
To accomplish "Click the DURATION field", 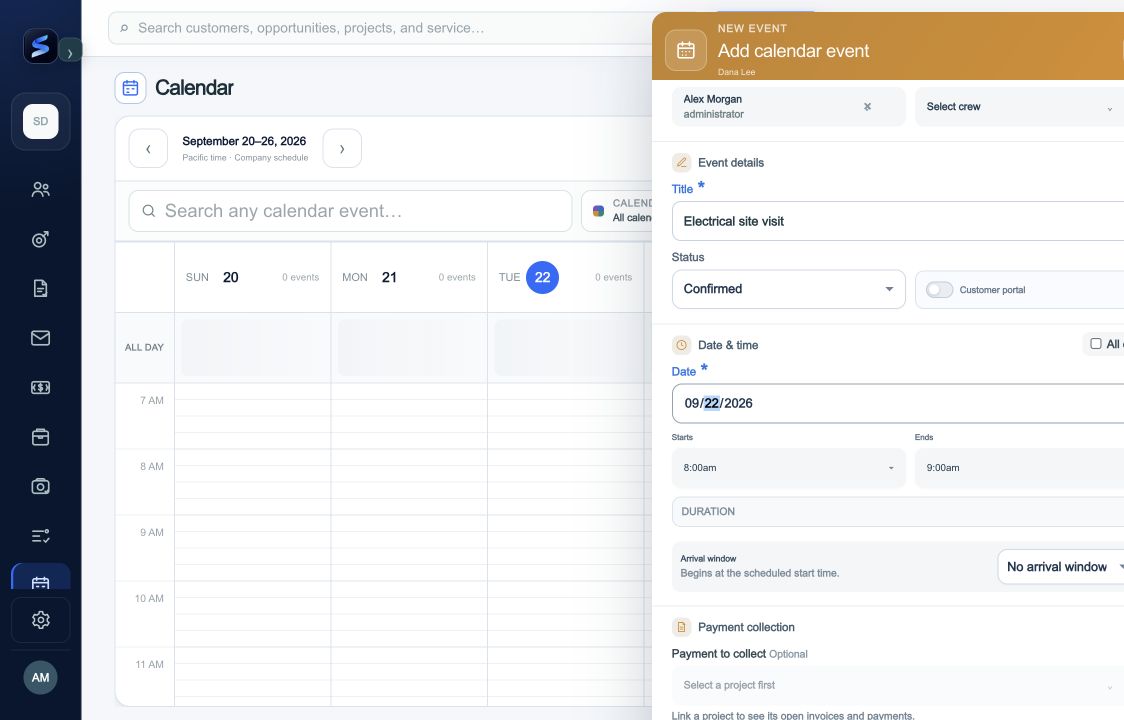I will coord(897,511).
